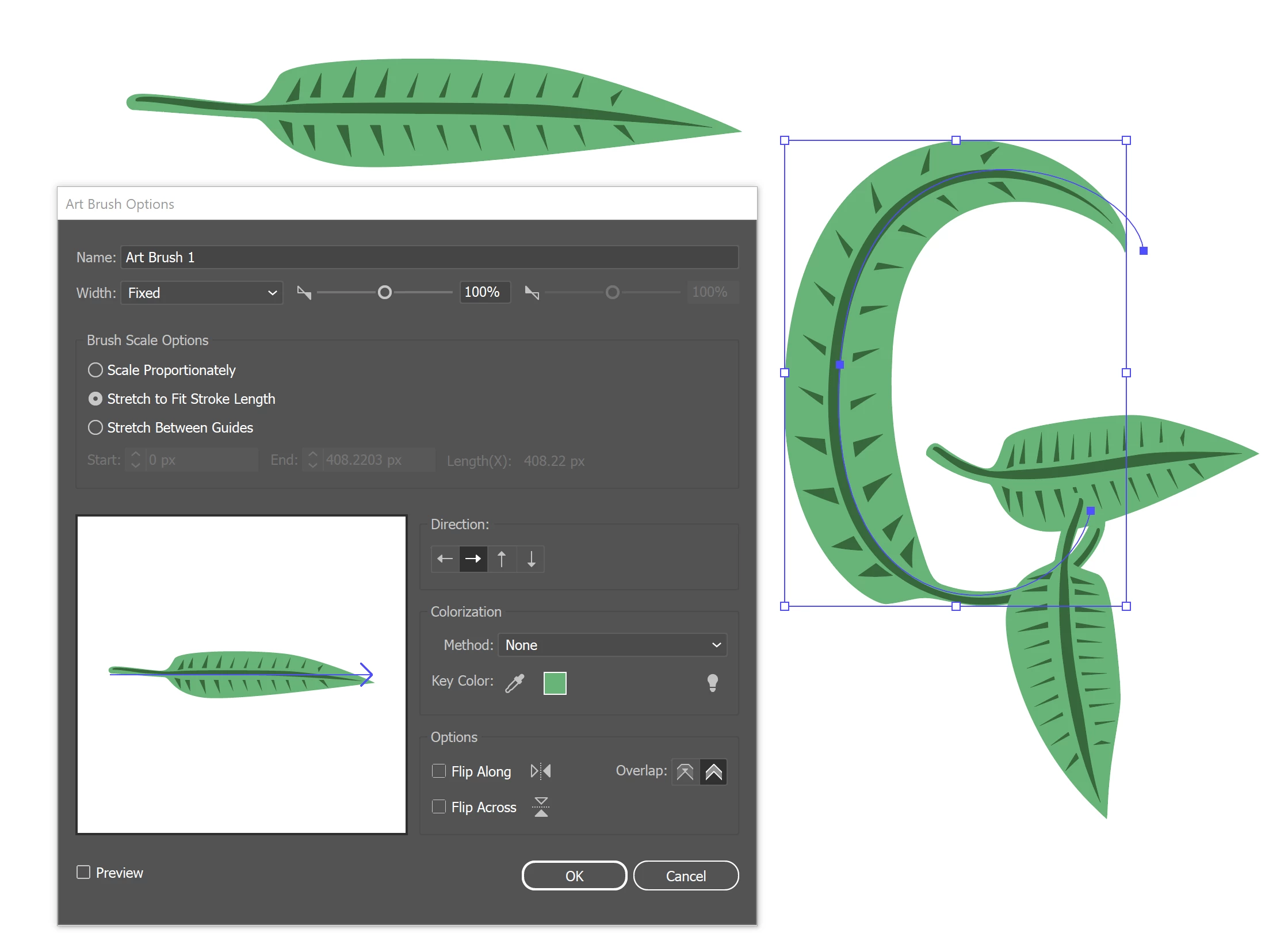Choose Stretch Between Guides option

95,427
